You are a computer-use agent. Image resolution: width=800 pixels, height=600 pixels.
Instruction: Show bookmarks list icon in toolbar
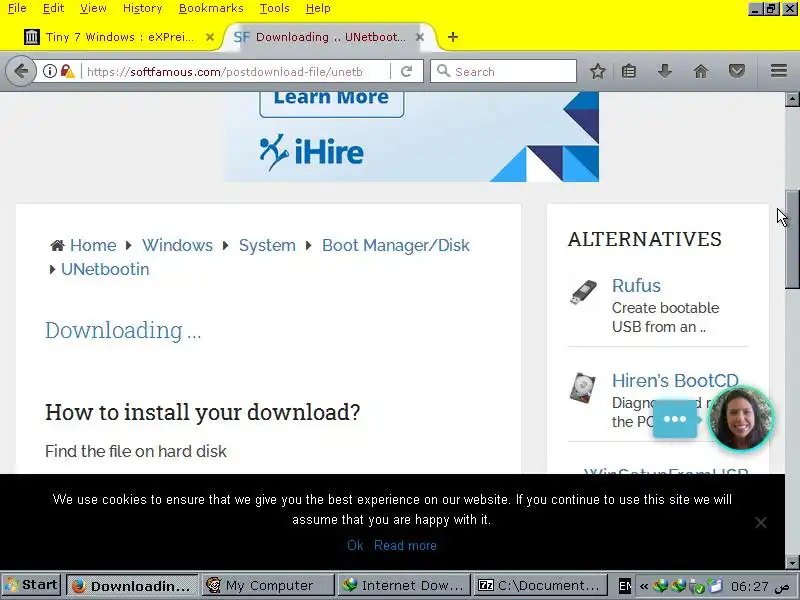[629, 71]
